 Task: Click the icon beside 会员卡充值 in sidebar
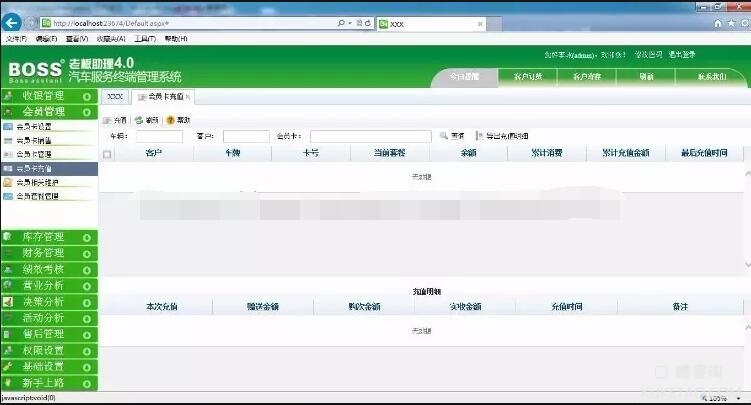(x=8, y=169)
